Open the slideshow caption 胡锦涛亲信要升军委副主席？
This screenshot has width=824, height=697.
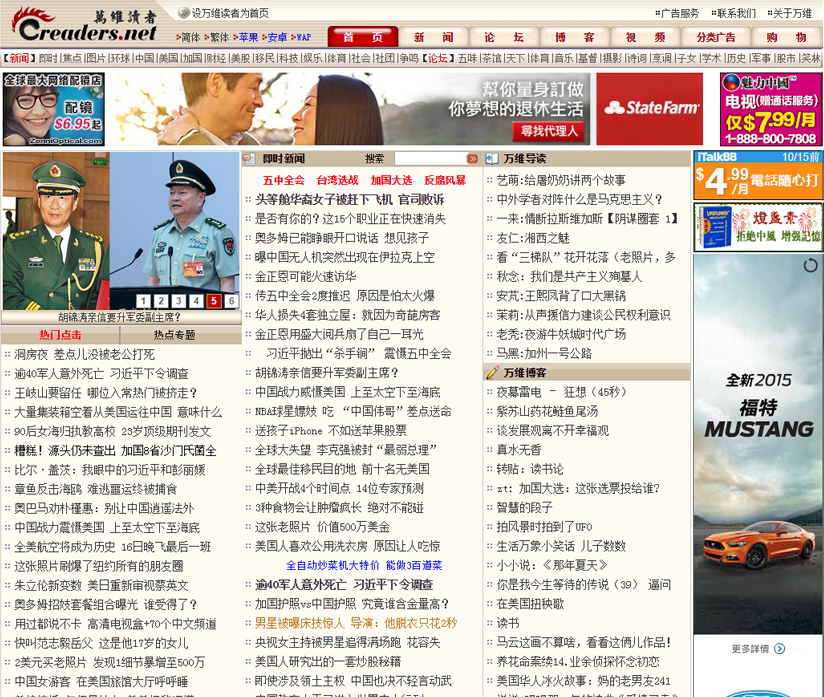pos(119,317)
